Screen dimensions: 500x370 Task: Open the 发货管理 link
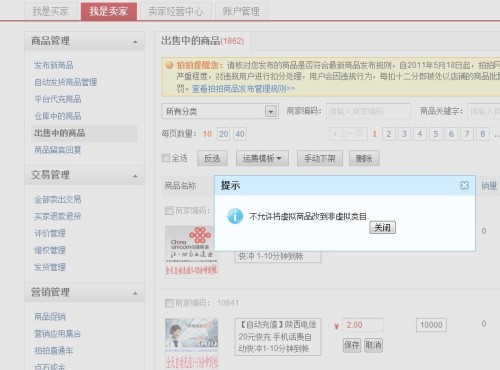tap(50, 267)
